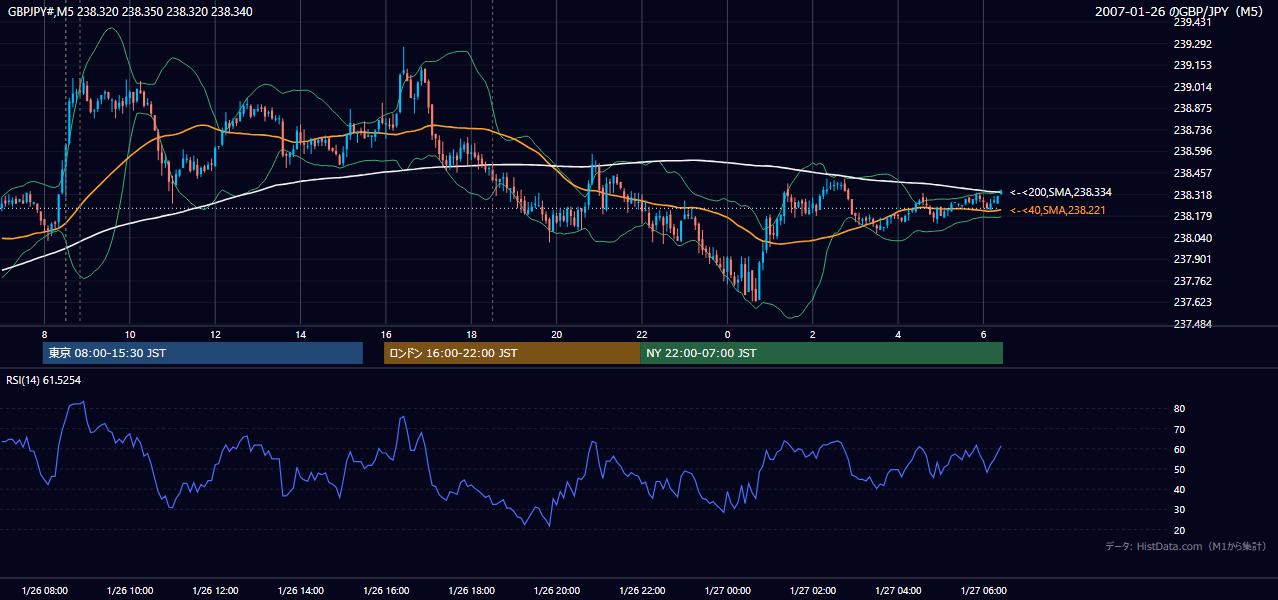Click hour label 12 under the price chart

pyautogui.click(x=215, y=334)
